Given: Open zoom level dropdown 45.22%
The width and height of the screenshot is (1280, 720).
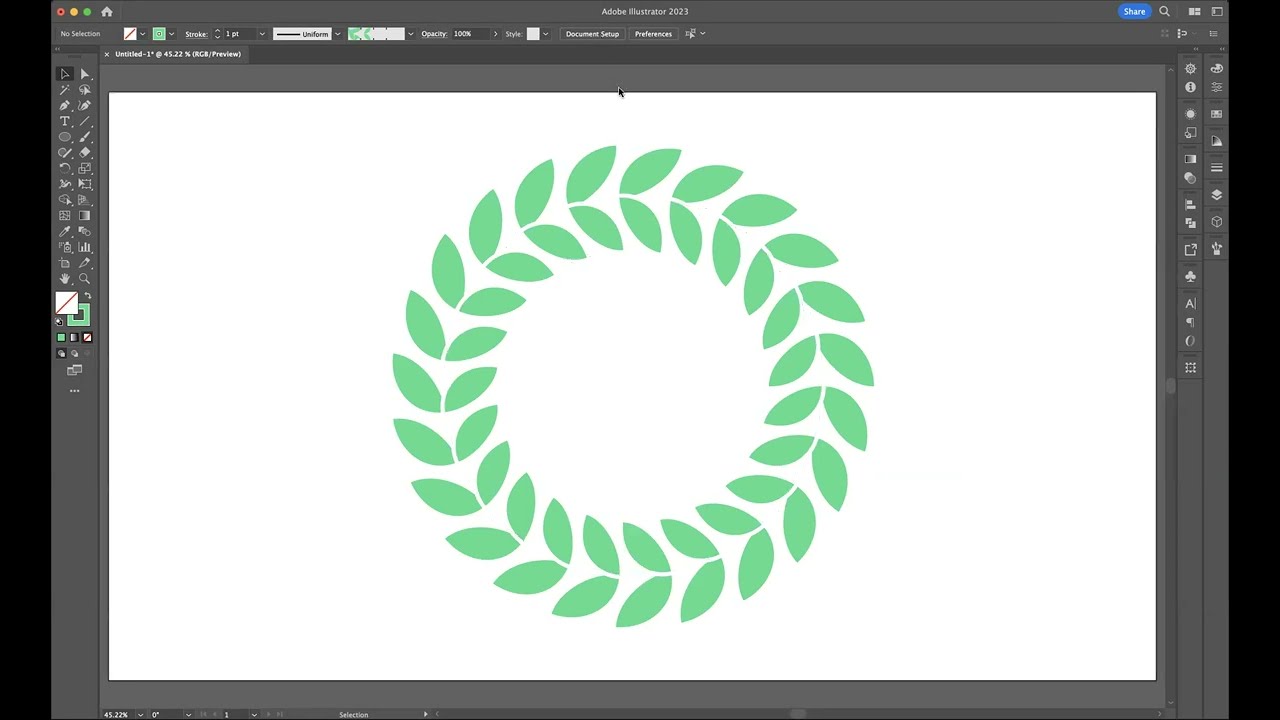Looking at the screenshot, I should 140,714.
